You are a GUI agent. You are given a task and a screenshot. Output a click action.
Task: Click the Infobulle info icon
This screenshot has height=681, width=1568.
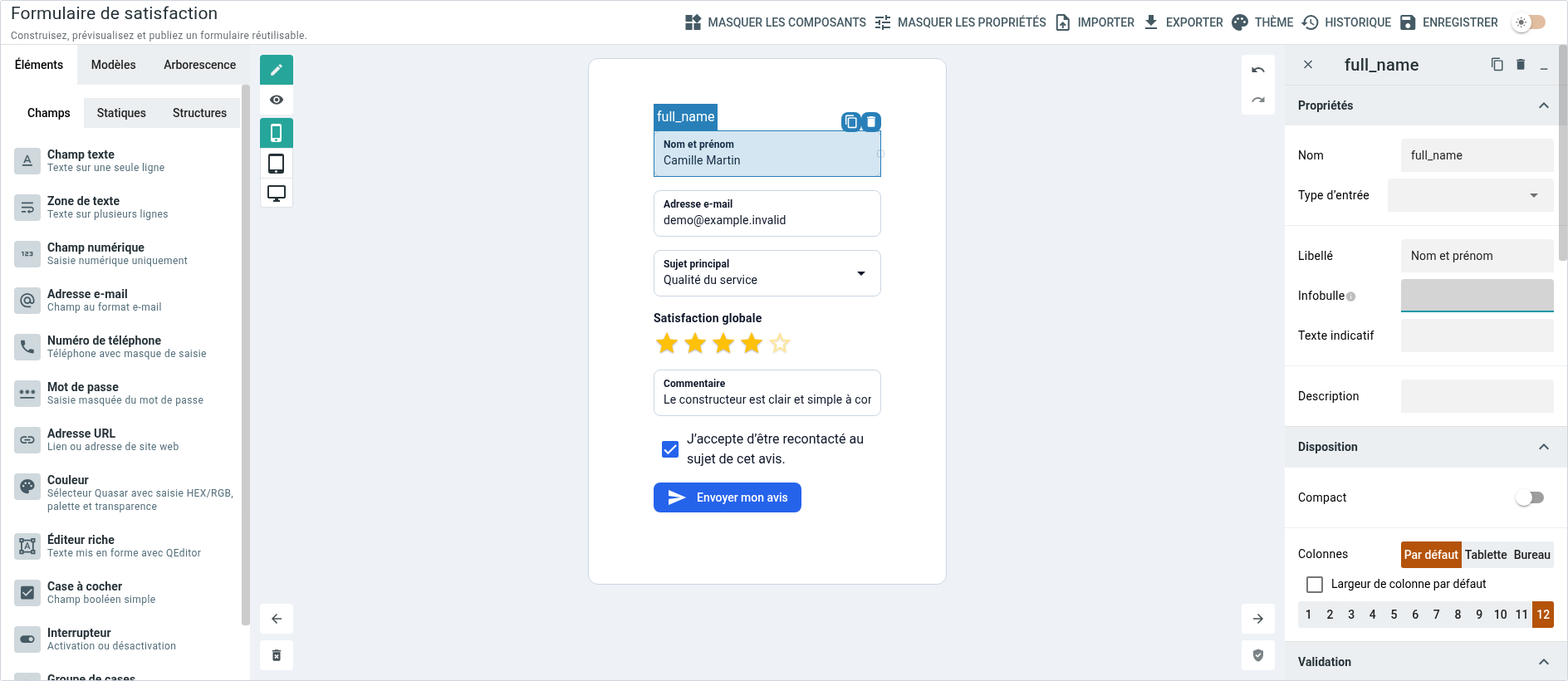coord(1351,296)
